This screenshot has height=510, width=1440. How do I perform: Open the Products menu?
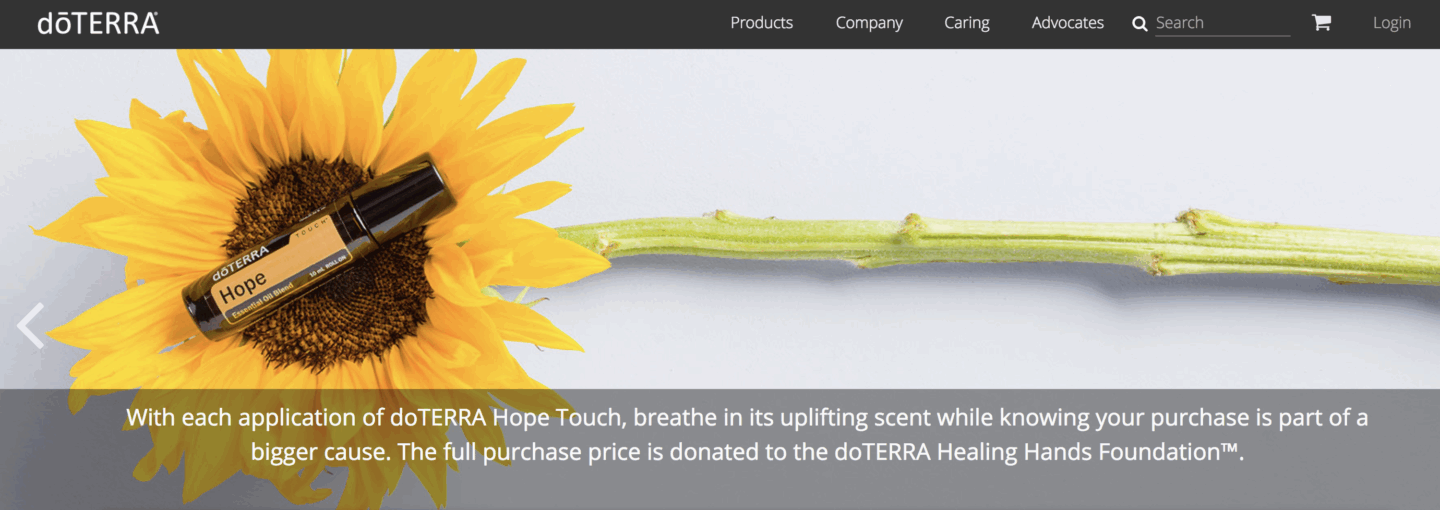coord(761,22)
